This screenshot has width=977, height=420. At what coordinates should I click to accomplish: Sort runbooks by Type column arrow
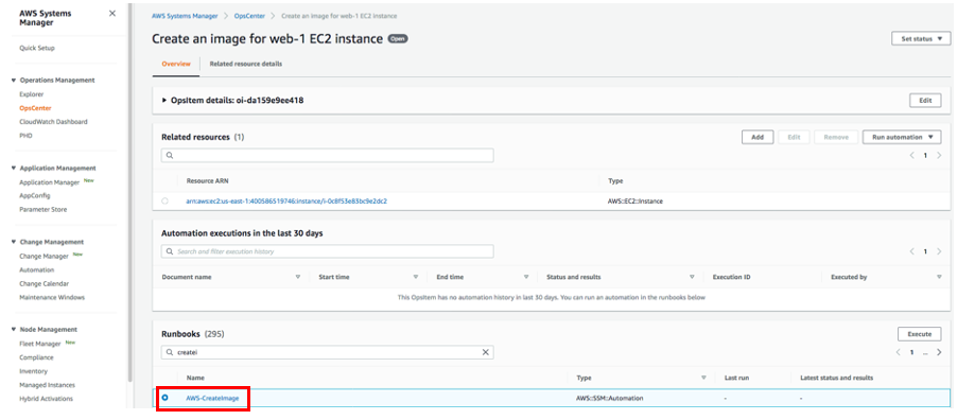pyautogui.click(x=703, y=378)
